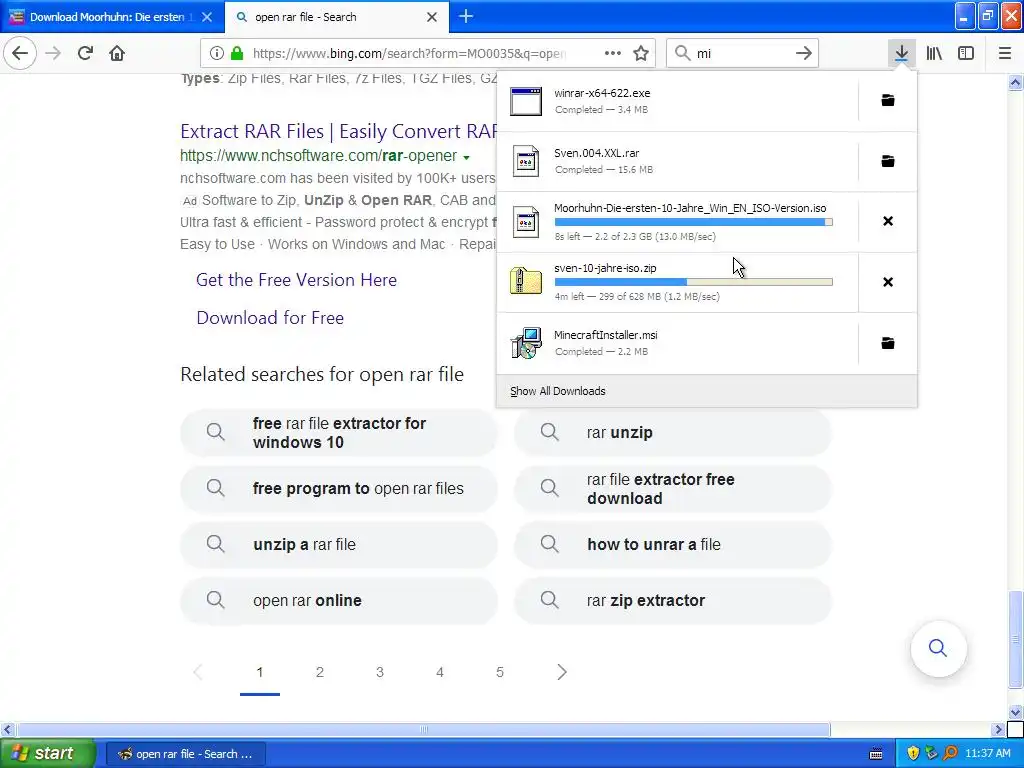The height and width of the screenshot is (768, 1024).
Task: Click the 11:37 AM system clock
Action: [987, 754]
